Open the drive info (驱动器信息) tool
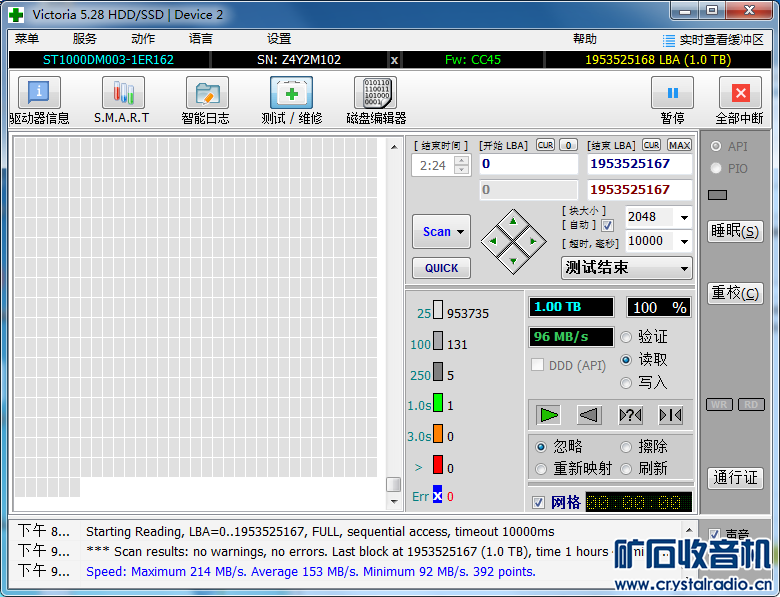This screenshot has width=780, height=597. [x=39, y=93]
